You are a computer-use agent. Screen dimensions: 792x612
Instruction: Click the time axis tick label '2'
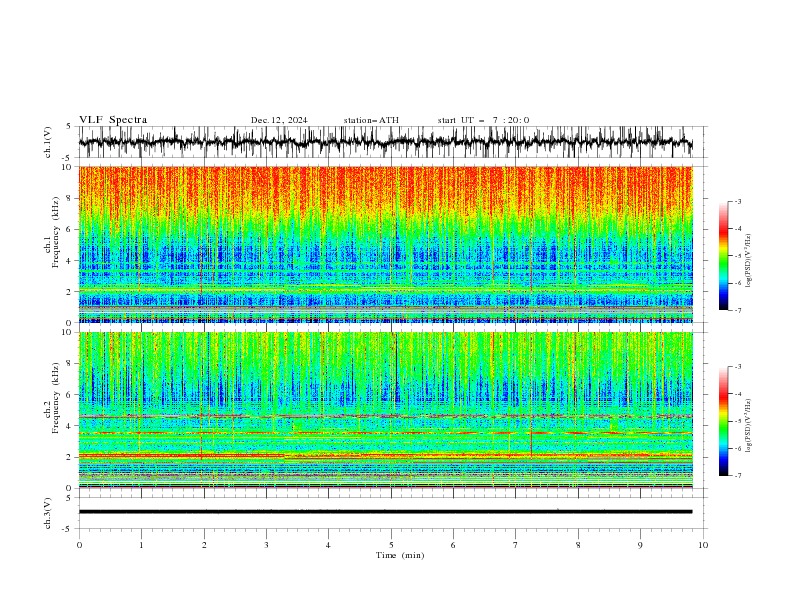point(204,545)
